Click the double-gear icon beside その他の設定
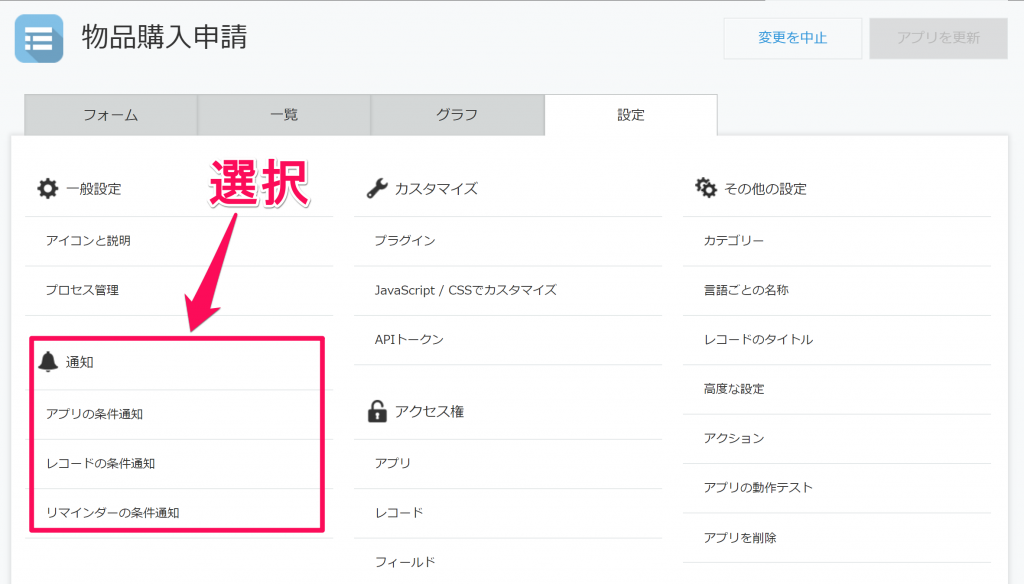 coord(706,188)
